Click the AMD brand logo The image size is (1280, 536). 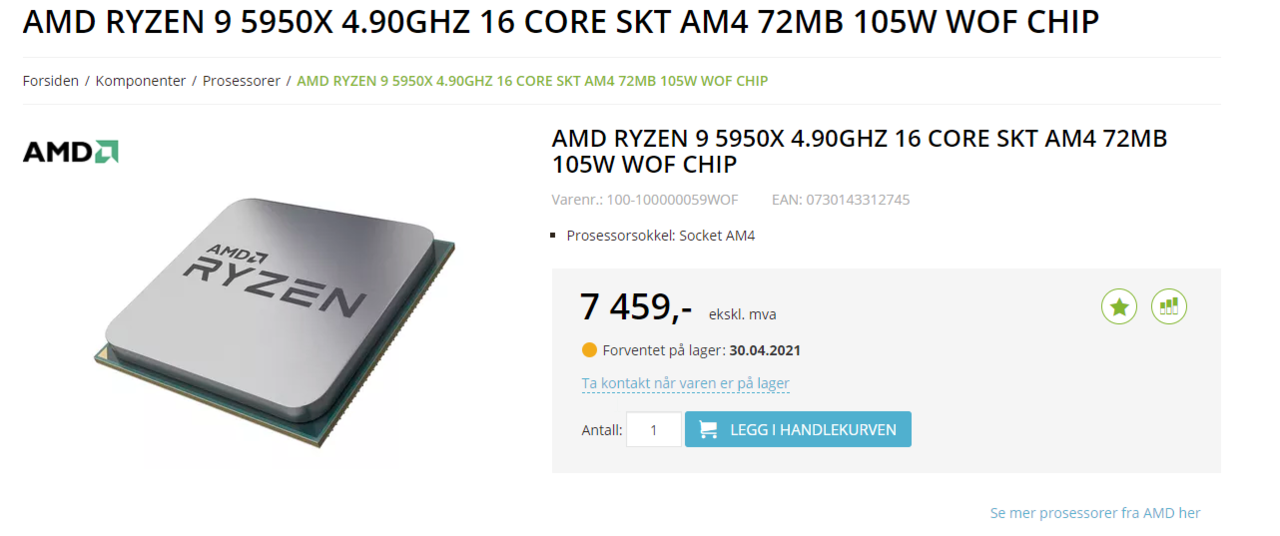71,152
